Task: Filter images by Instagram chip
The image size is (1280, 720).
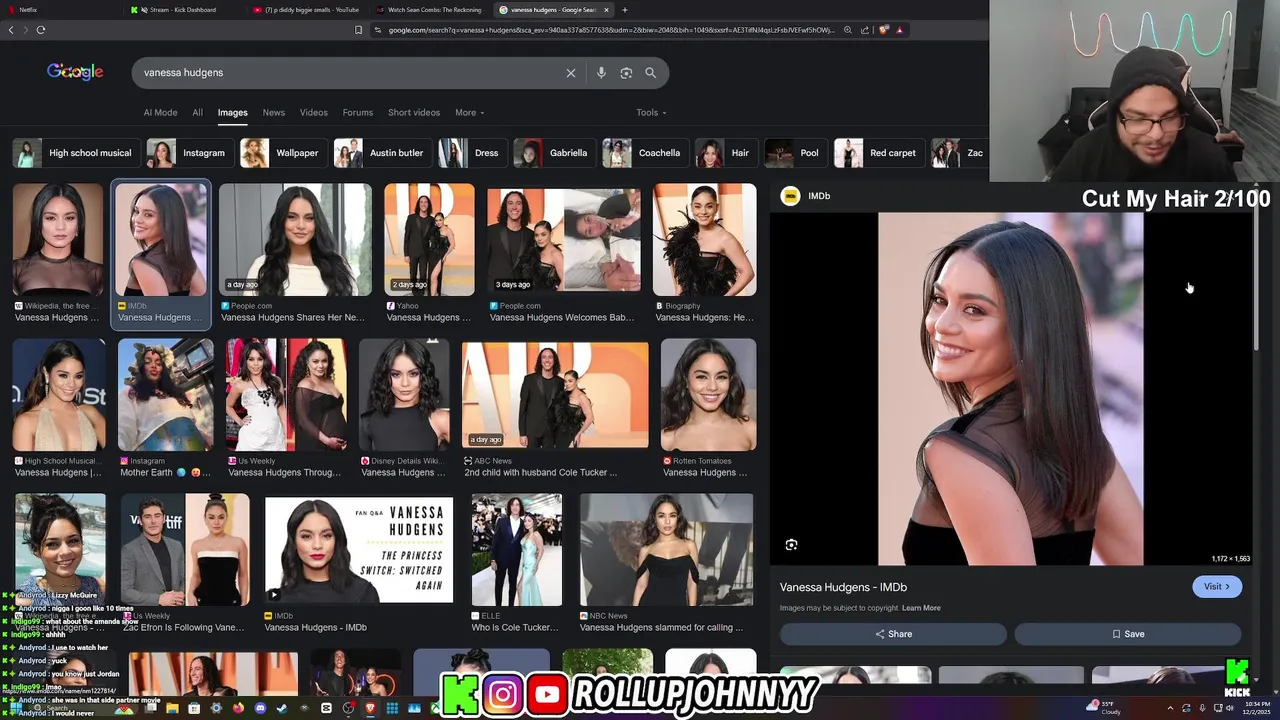Action: tap(188, 153)
